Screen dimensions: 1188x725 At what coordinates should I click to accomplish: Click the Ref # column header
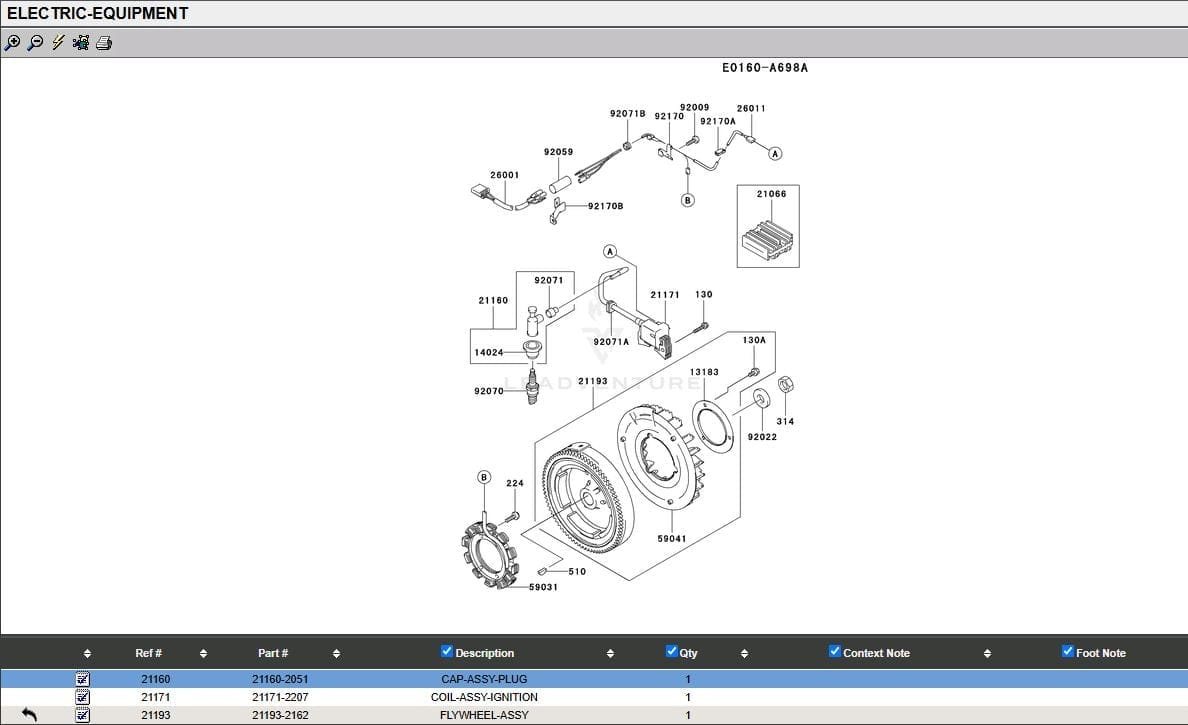148,653
